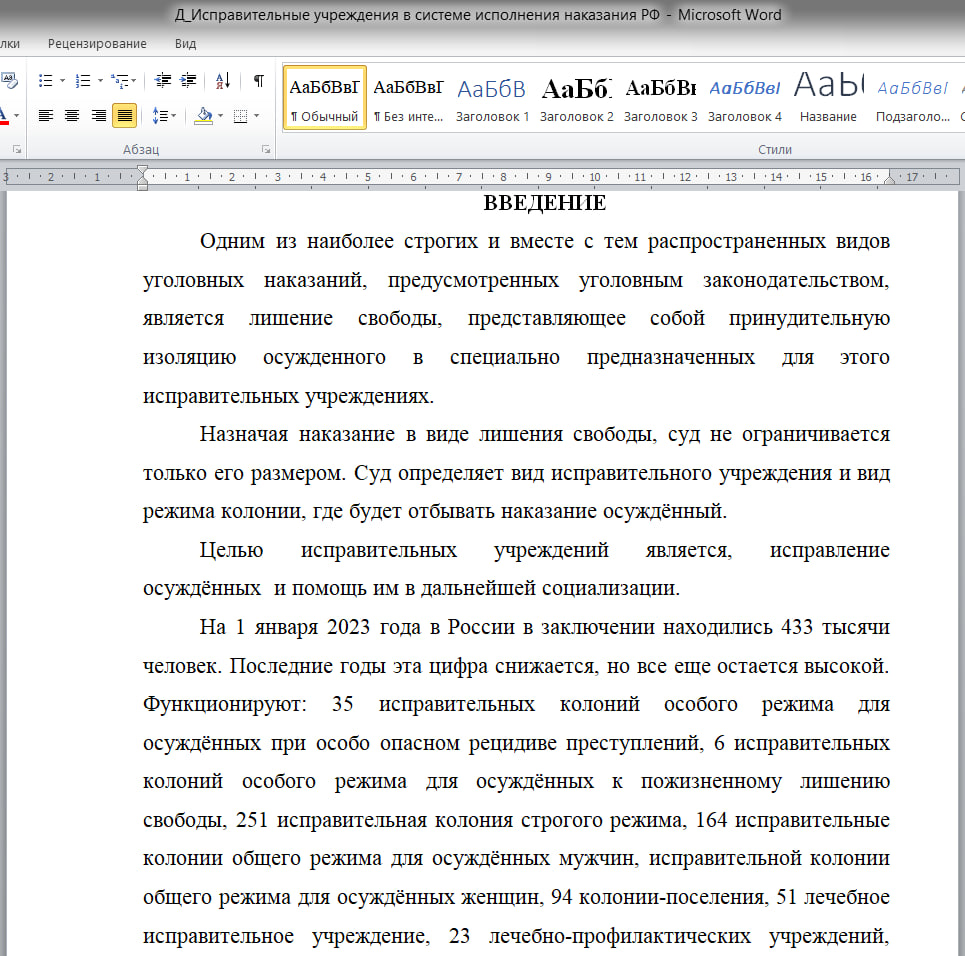Image resolution: width=965 pixels, height=956 pixels.
Task: Click the paragraph borders icon
Action: [240, 116]
